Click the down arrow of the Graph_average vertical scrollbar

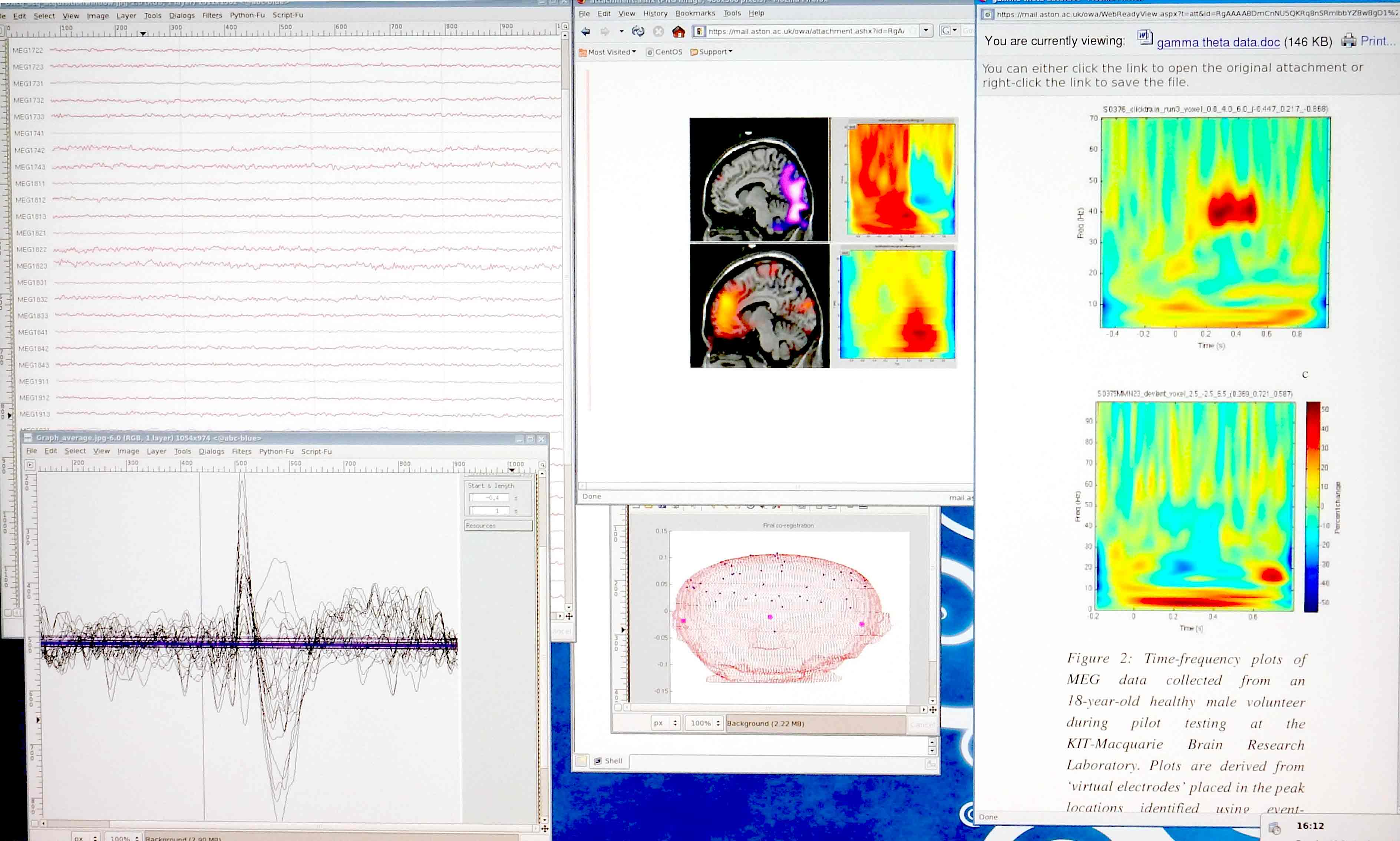[544, 819]
